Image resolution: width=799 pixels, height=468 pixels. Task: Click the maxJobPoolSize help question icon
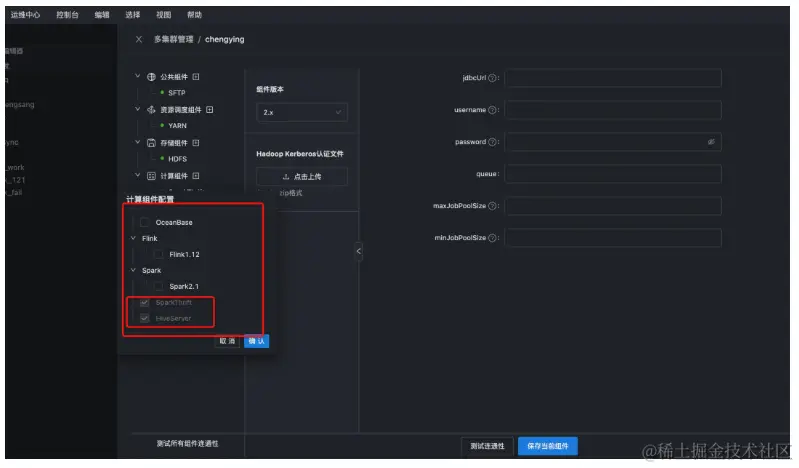(492, 206)
